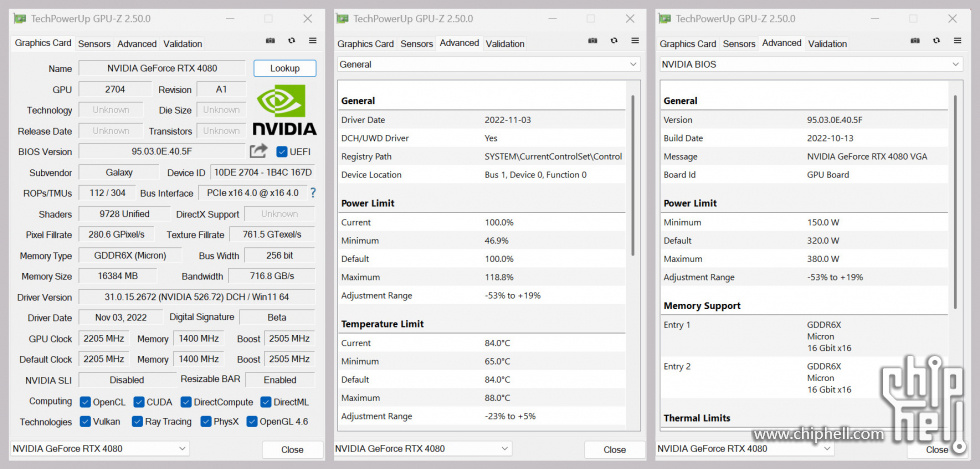Click the scrollbar in the General window's list

tap(633, 175)
